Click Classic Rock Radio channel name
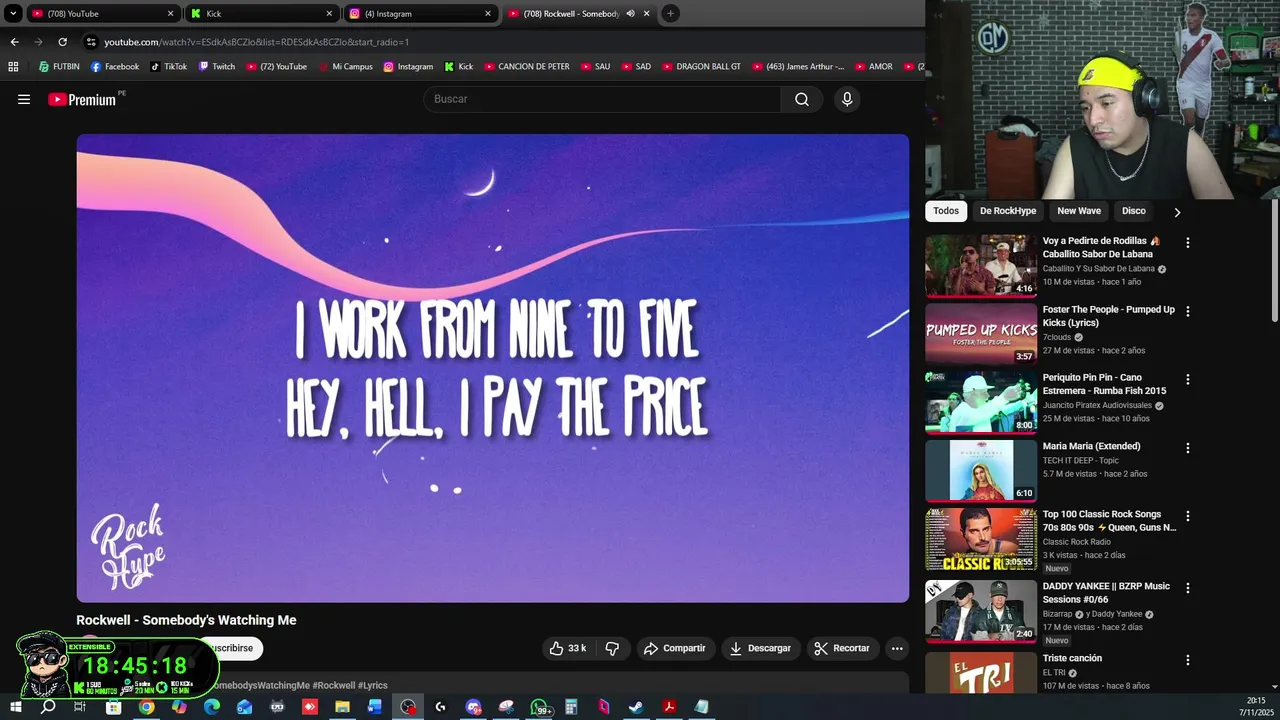The height and width of the screenshot is (720, 1280). click(x=1077, y=542)
